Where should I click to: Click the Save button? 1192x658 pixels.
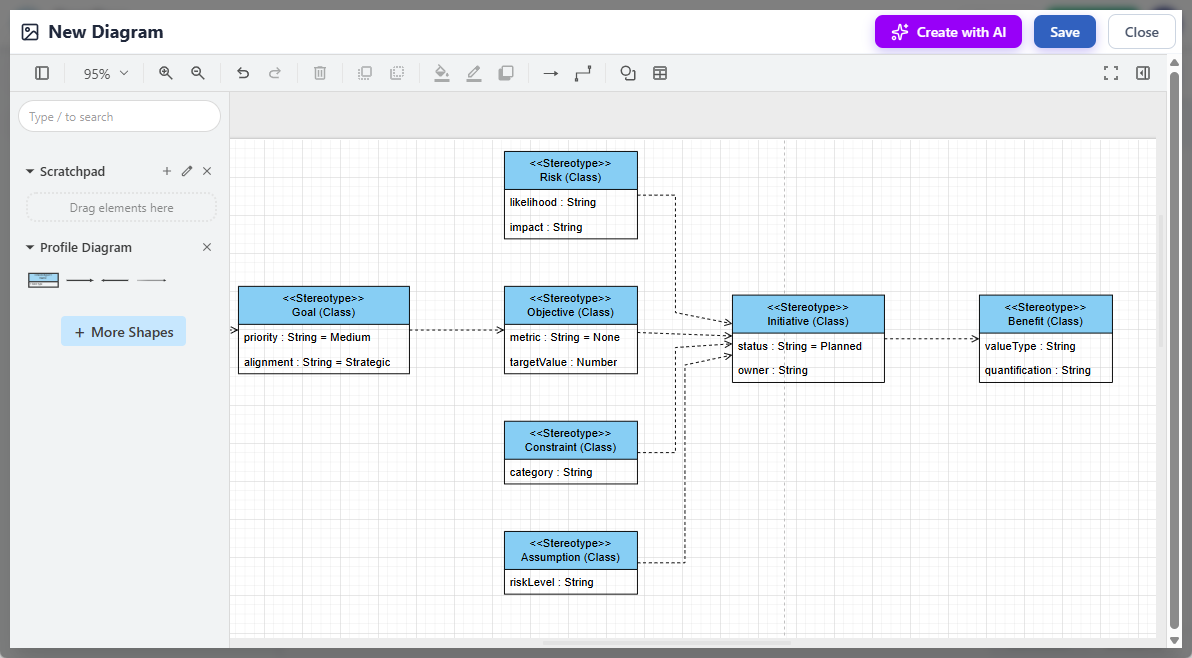click(x=1064, y=31)
